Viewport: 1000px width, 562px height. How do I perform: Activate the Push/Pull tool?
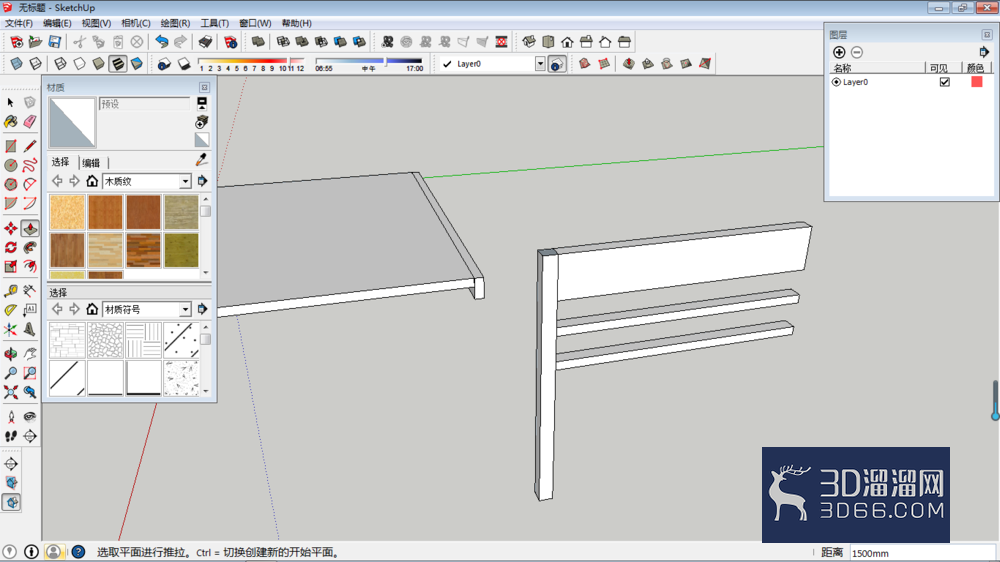tap(30, 228)
